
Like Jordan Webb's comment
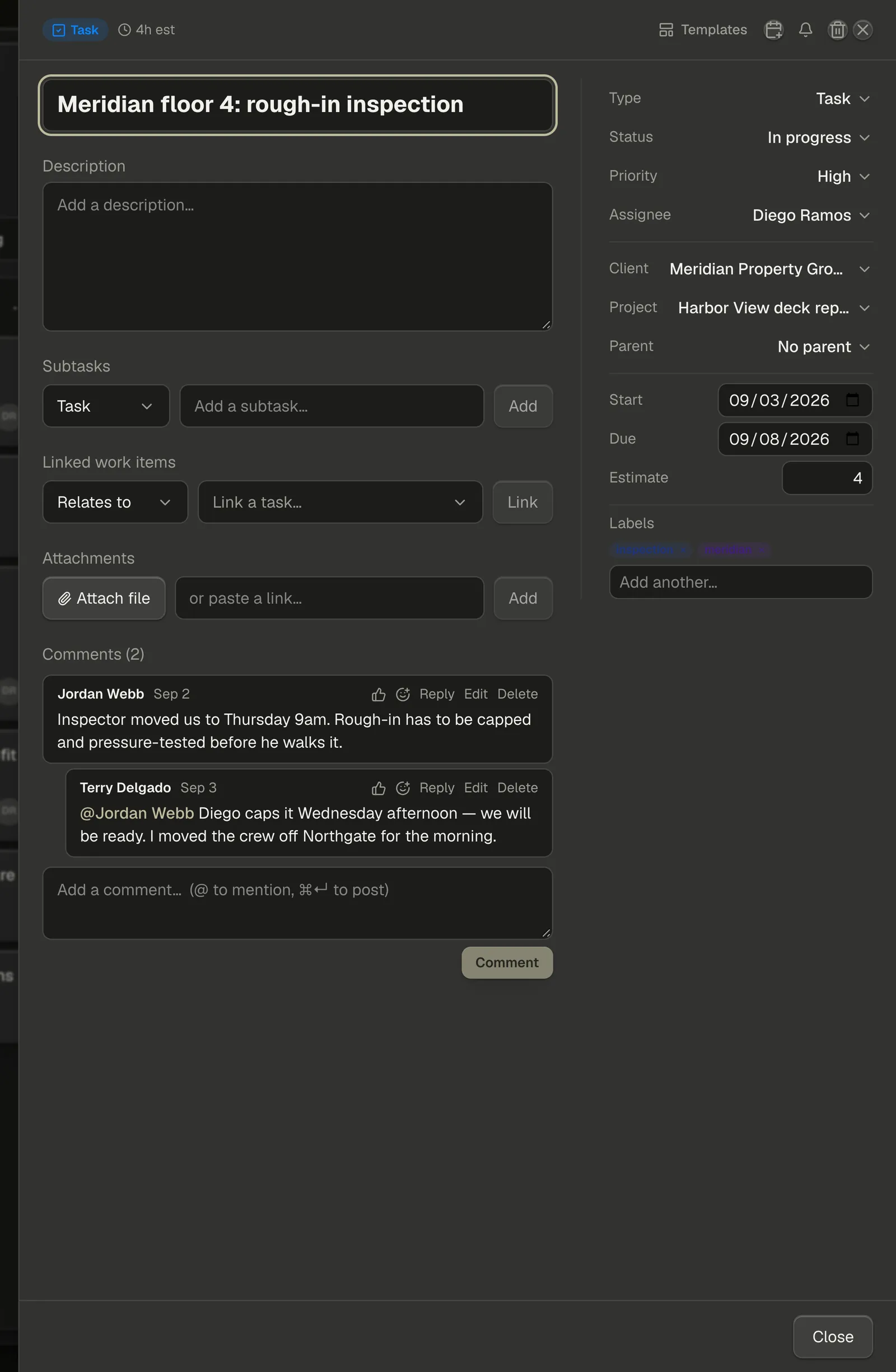pos(379,694)
